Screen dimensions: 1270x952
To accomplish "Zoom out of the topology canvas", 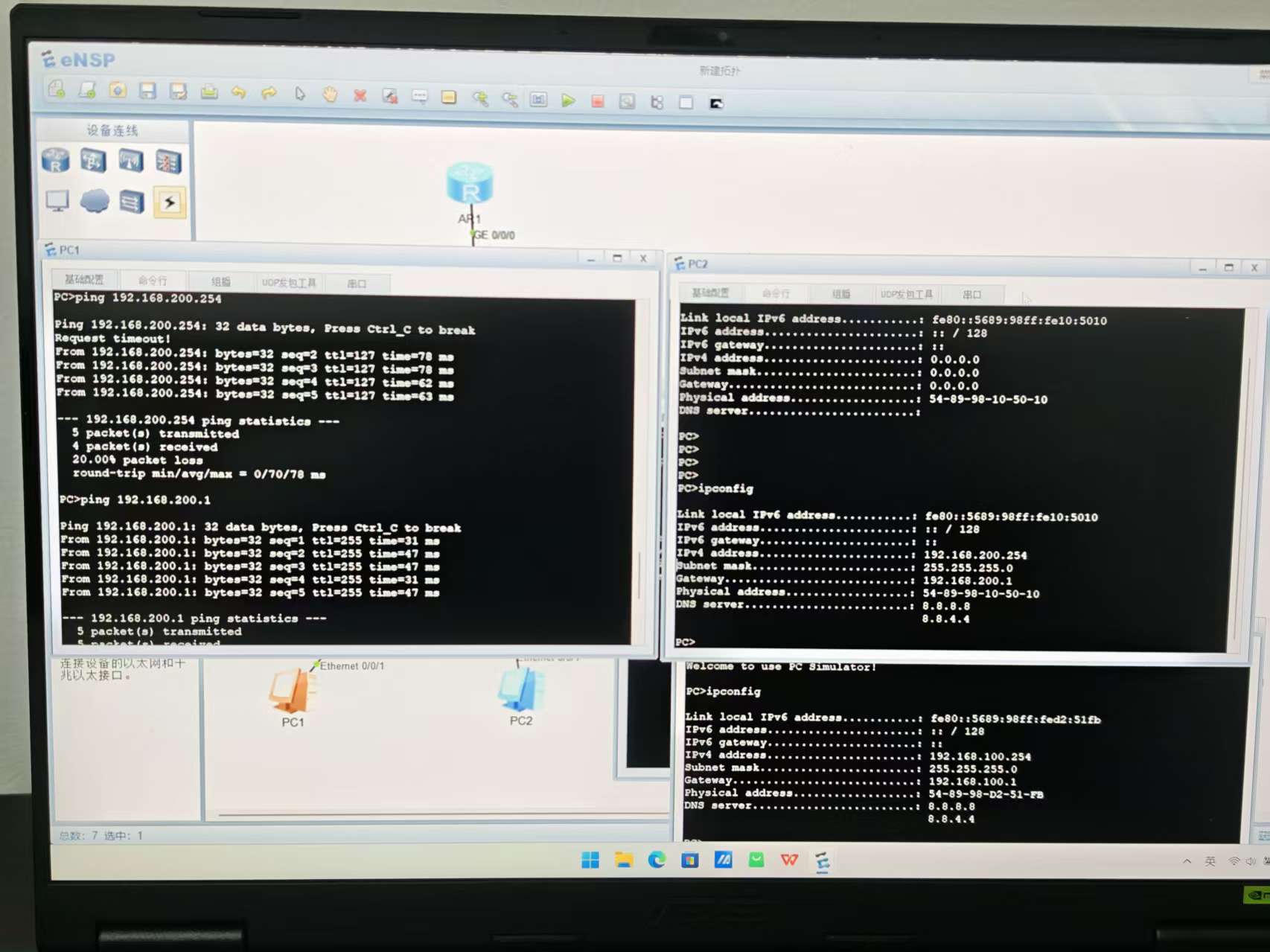I will (510, 99).
